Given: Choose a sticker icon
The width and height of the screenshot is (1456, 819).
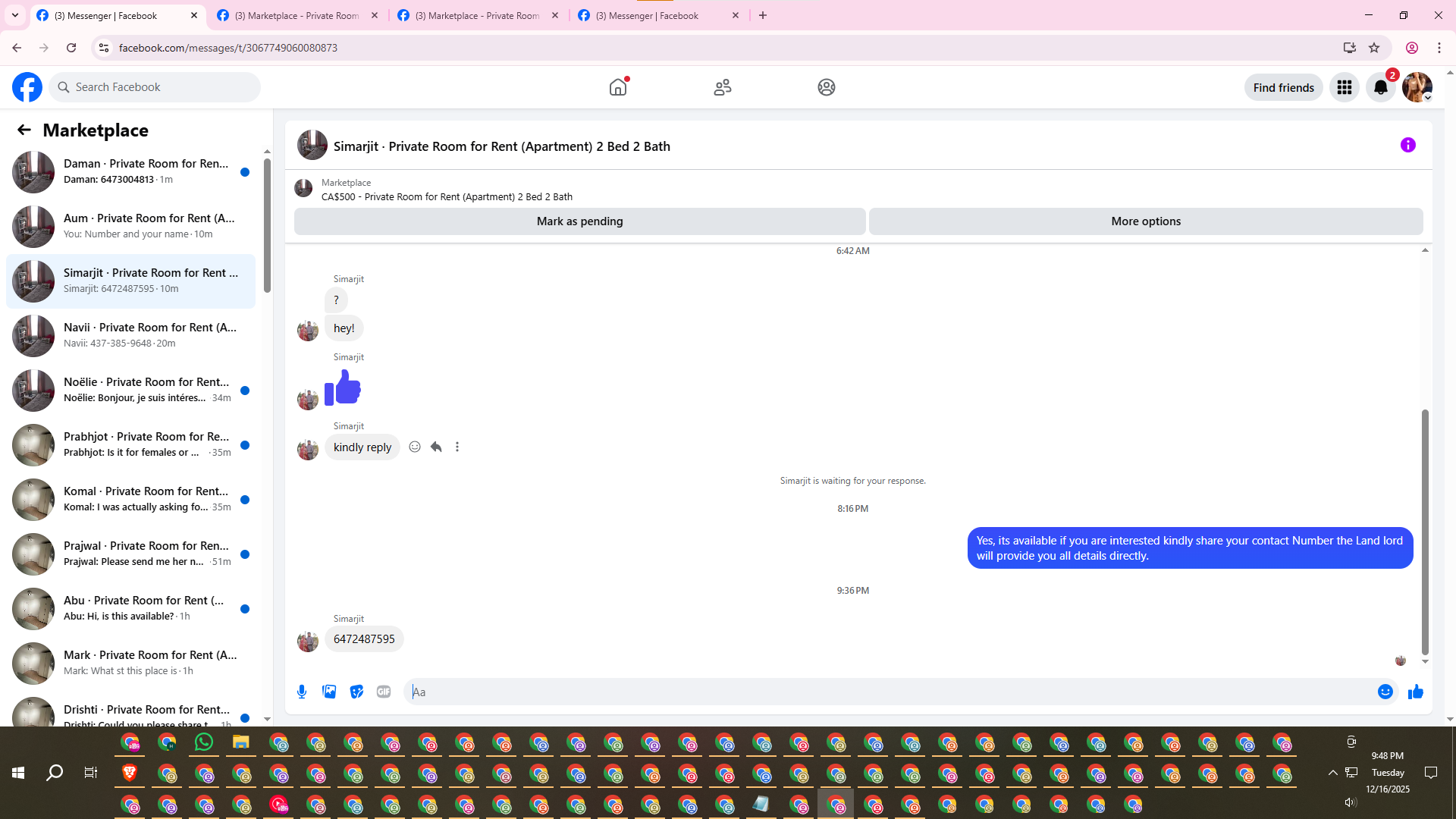Looking at the screenshot, I should (x=356, y=692).
